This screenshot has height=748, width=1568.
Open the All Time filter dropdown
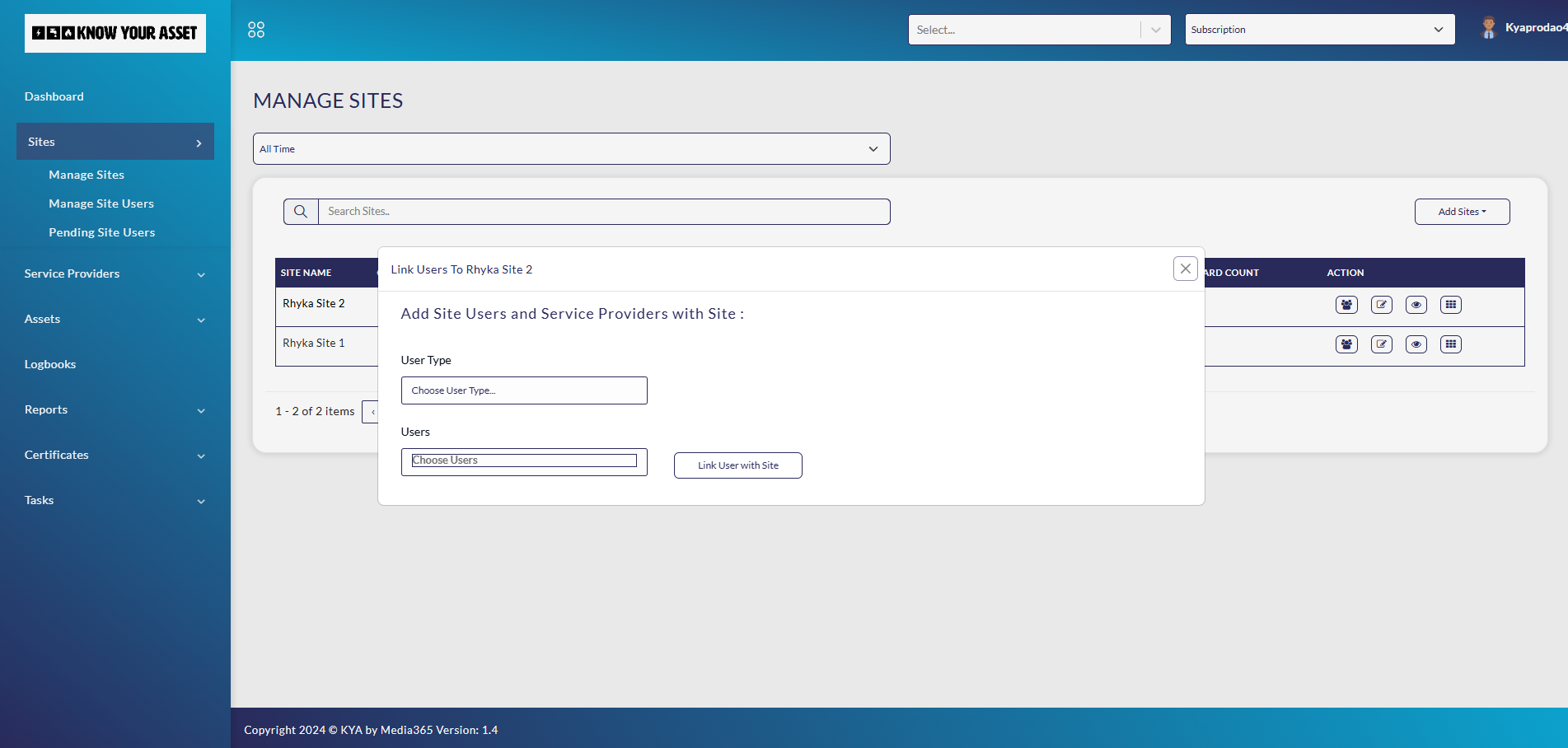(x=571, y=149)
